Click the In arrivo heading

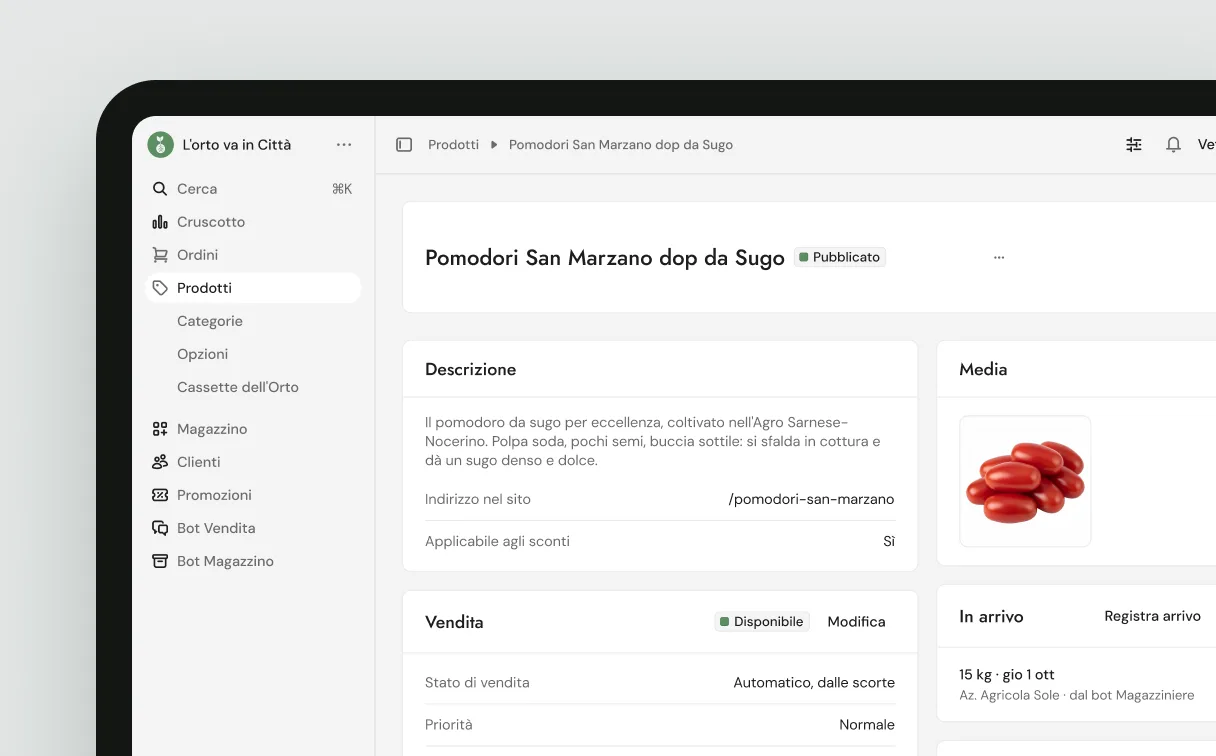pos(991,617)
